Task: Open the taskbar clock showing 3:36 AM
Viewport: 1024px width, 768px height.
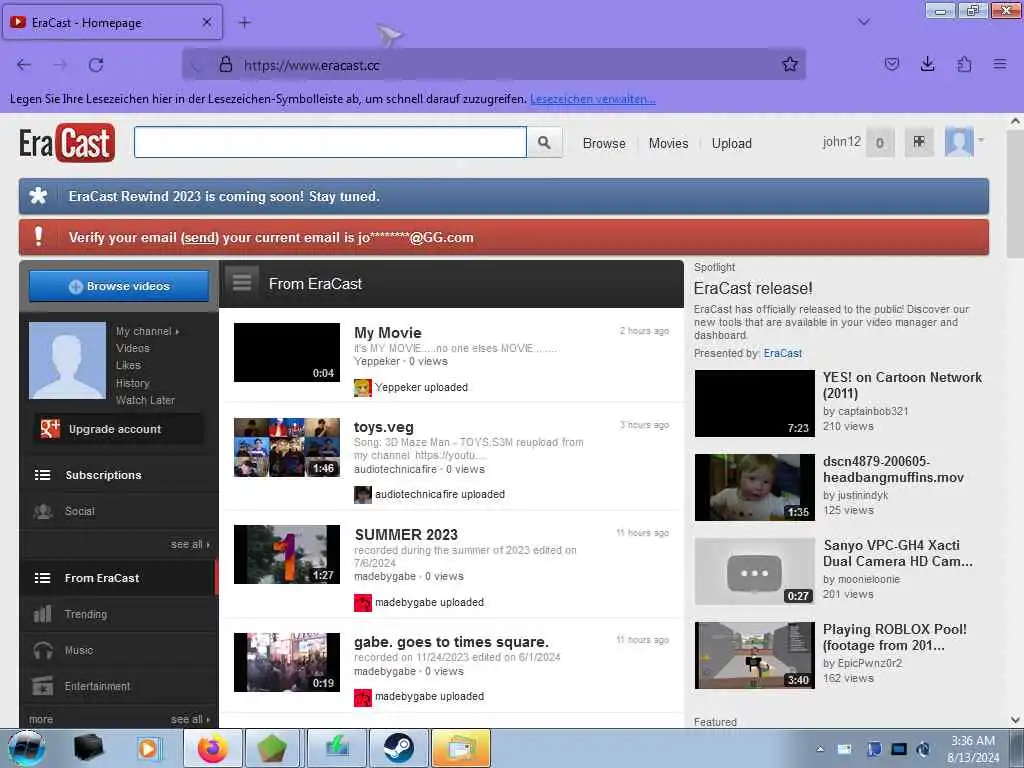Action: [x=973, y=749]
